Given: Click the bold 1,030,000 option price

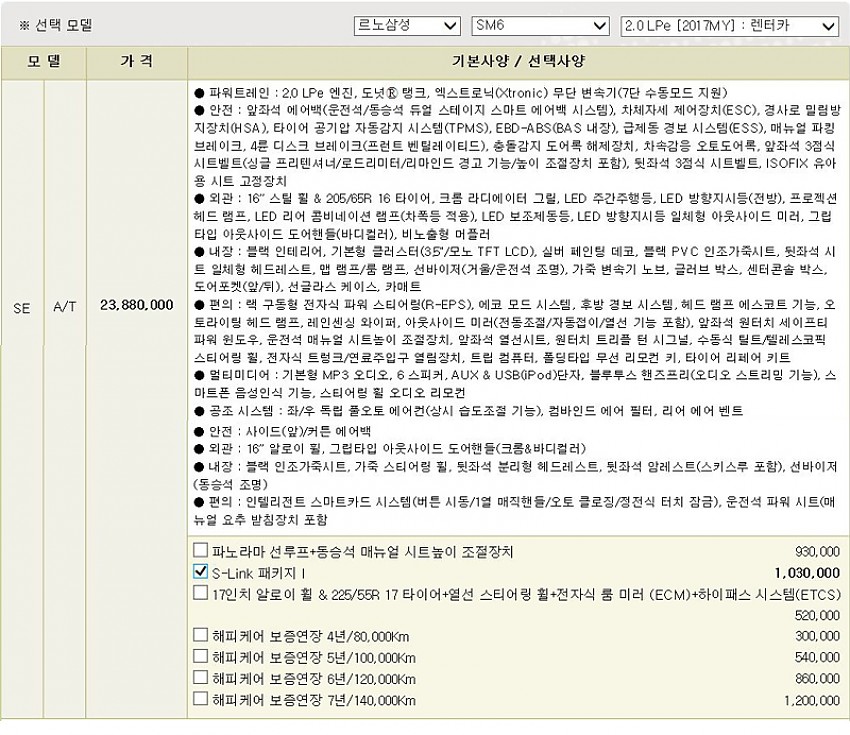Looking at the screenshot, I should tap(807, 573).
